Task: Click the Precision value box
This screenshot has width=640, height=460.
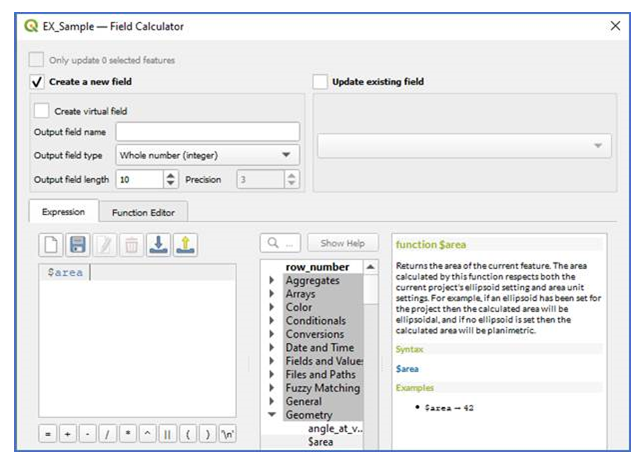Action: (x=260, y=179)
